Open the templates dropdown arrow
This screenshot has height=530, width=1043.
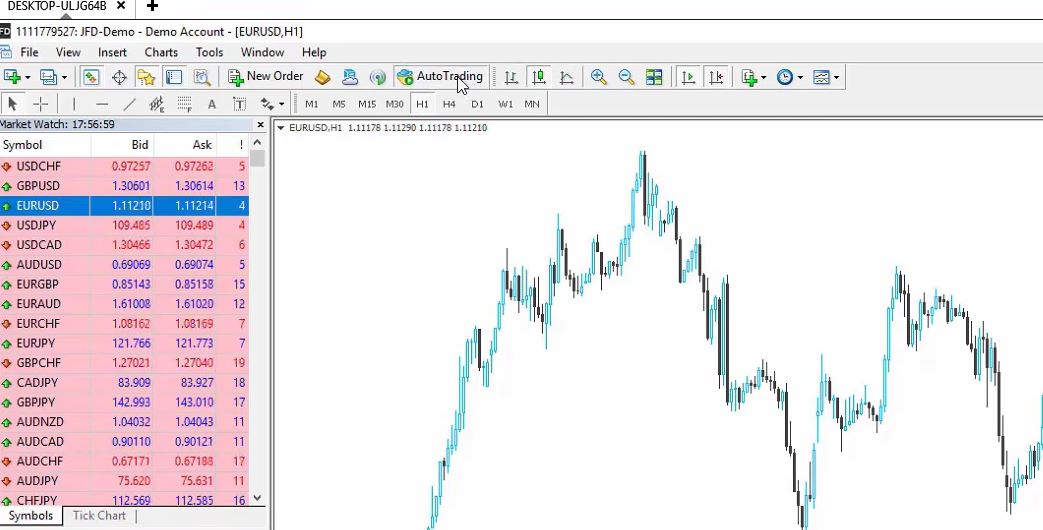836,77
